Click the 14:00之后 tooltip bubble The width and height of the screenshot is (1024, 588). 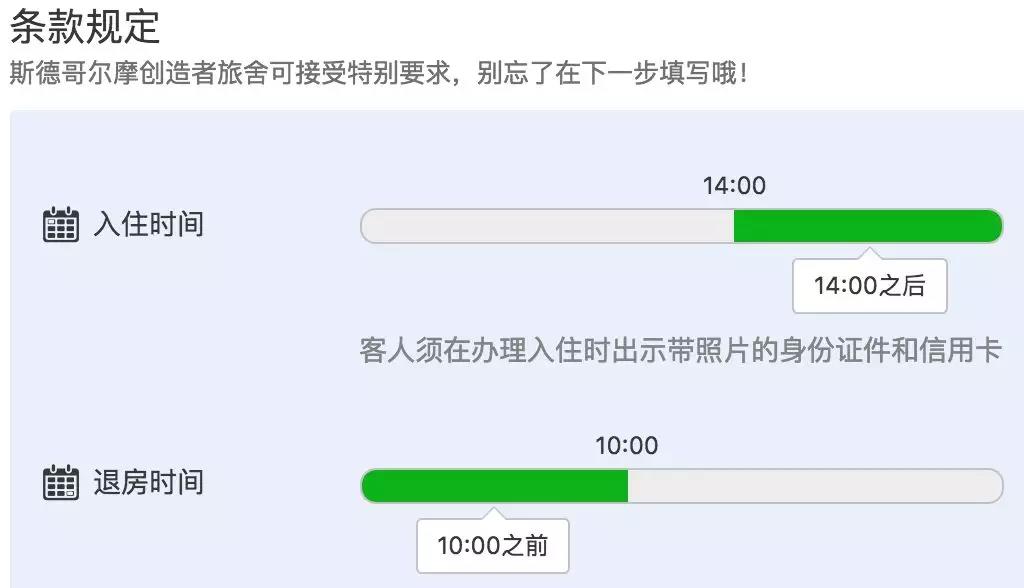point(869,285)
